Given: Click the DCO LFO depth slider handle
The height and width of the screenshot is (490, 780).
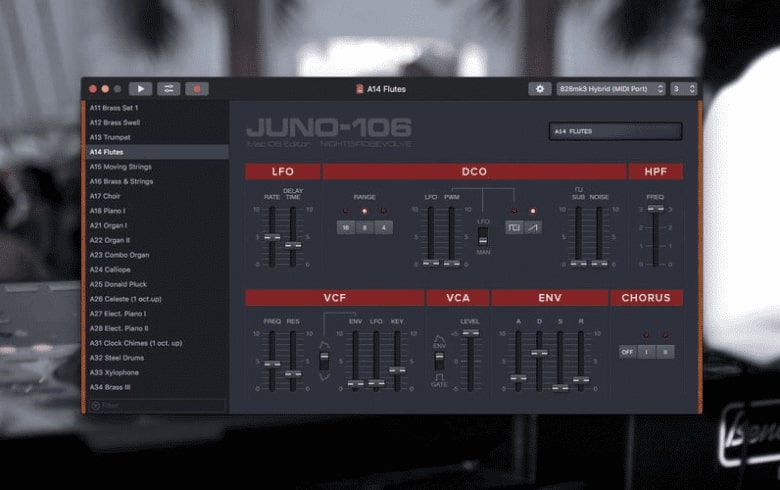Looking at the screenshot, I should [431, 263].
